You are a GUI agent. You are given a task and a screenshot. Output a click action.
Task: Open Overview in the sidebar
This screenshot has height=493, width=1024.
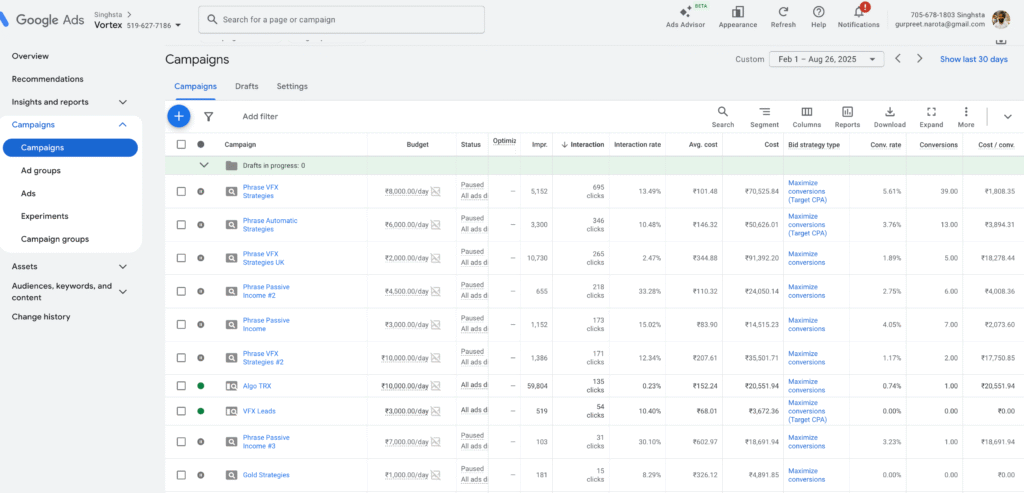click(x=30, y=56)
